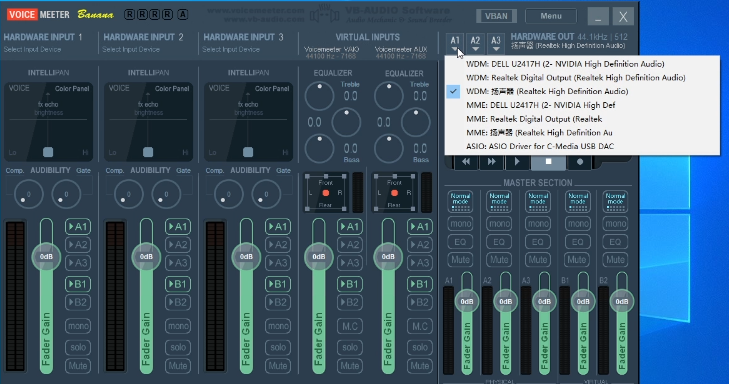Toggle EQ on master B1 bus
Screen dimensions: 729x384
click(577, 242)
